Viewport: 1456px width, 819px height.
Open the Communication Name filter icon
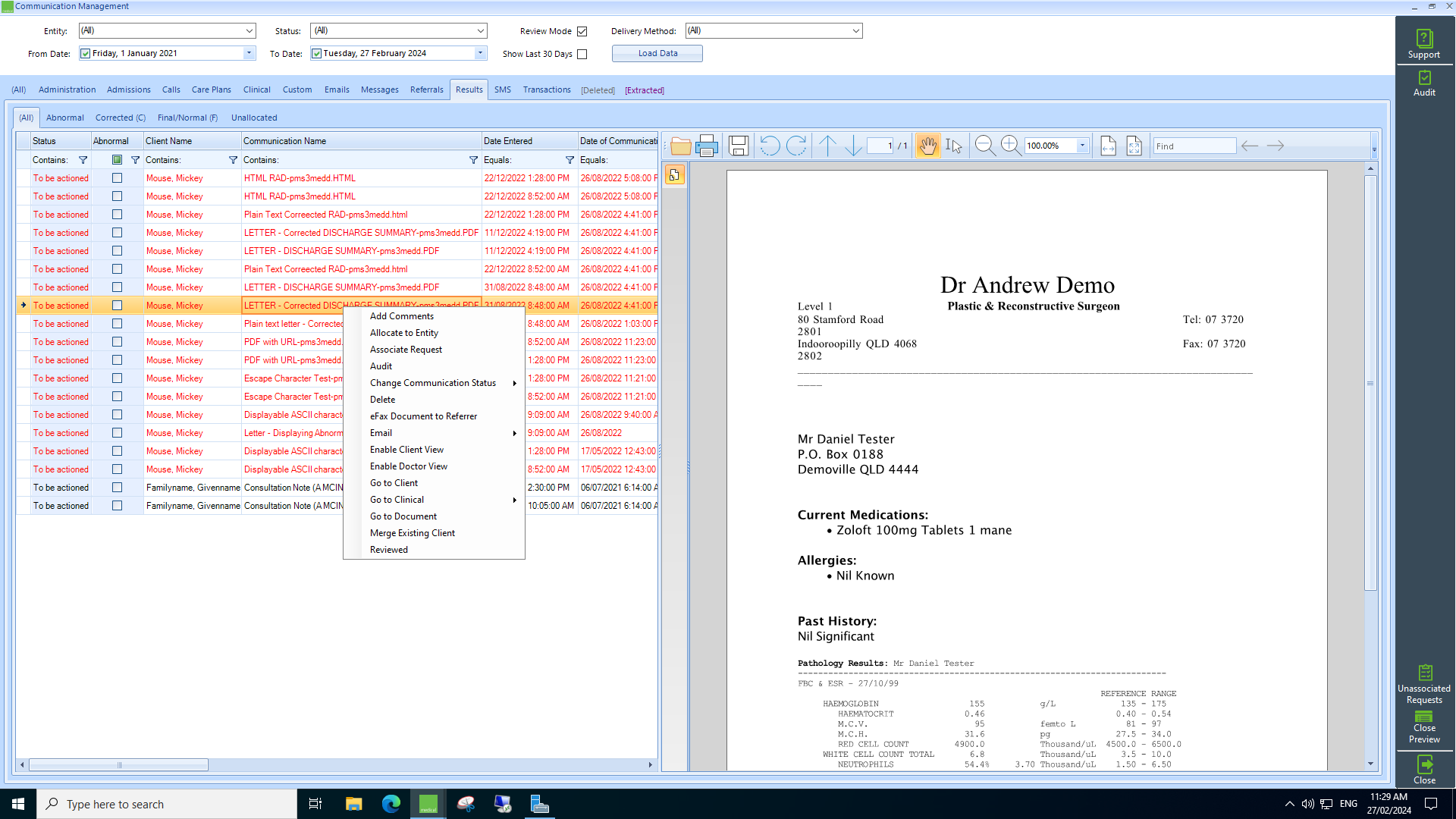473,160
